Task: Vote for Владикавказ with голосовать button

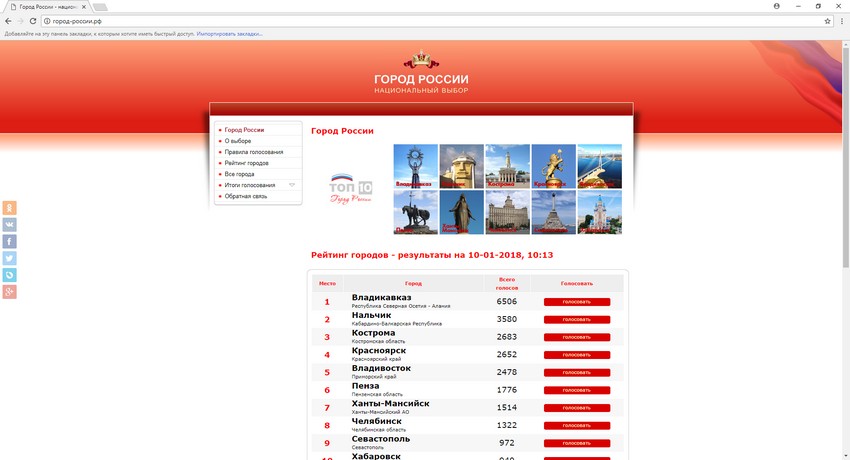Action: click(x=576, y=302)
